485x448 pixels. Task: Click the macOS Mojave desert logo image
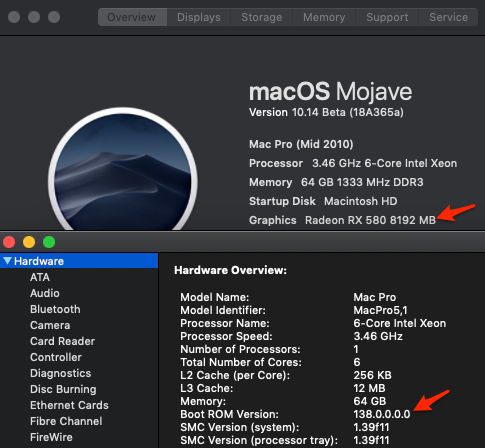click(x=123, y=169)
